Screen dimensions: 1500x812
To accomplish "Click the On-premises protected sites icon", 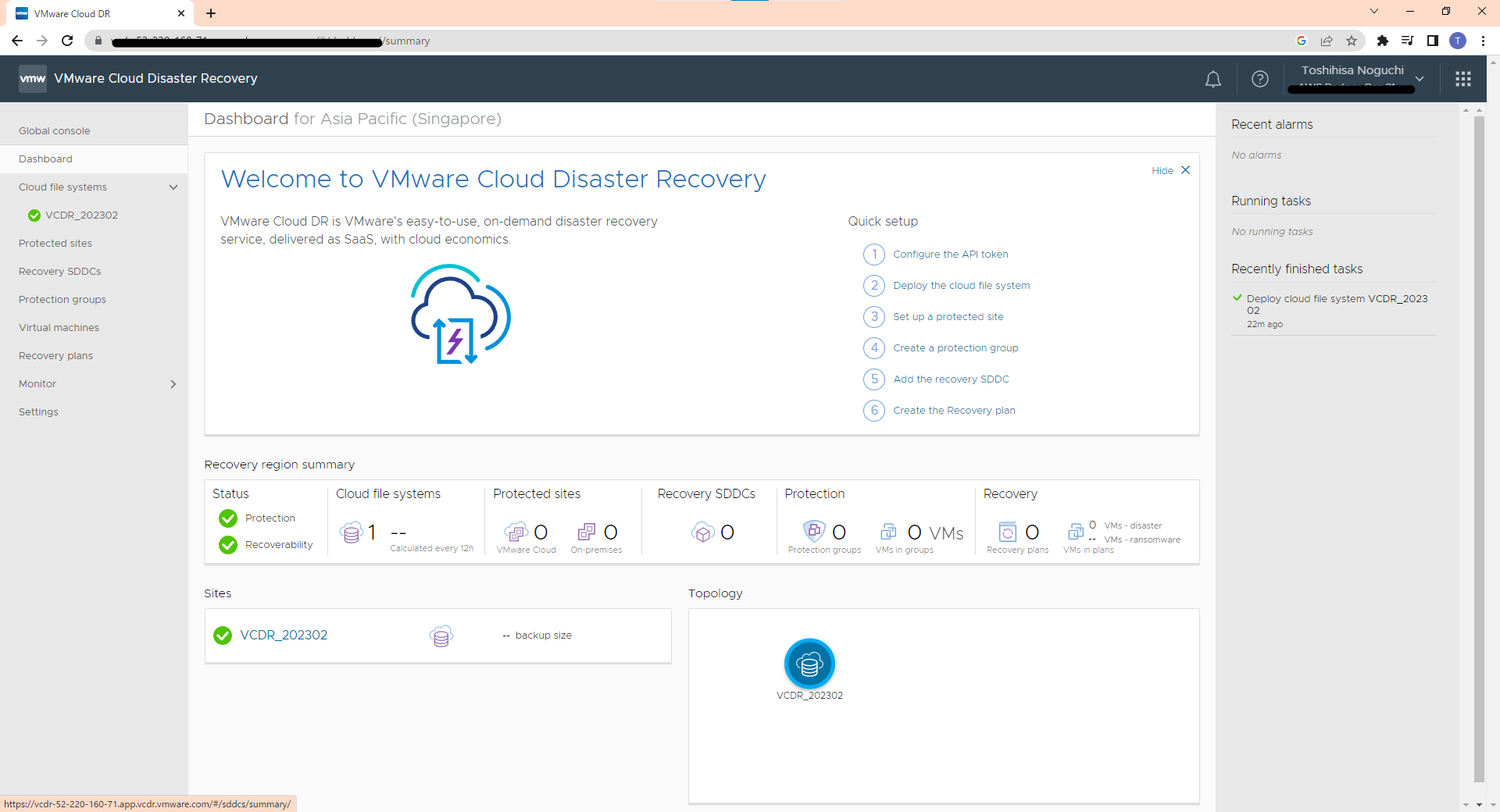I will pyautogui.click(x=587, y=532).
